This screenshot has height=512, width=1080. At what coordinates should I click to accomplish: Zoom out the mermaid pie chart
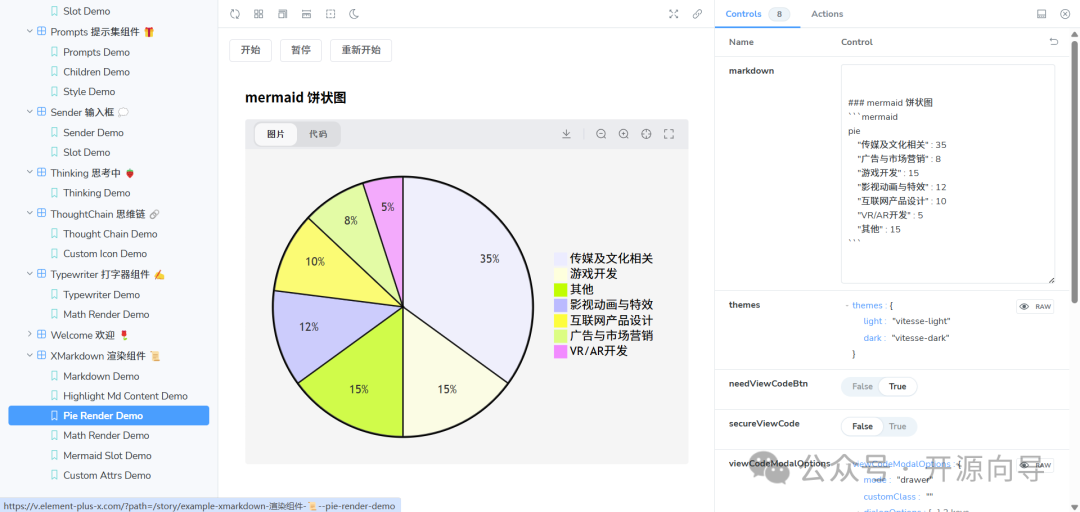pyautogui.click(x=601, y=134)
